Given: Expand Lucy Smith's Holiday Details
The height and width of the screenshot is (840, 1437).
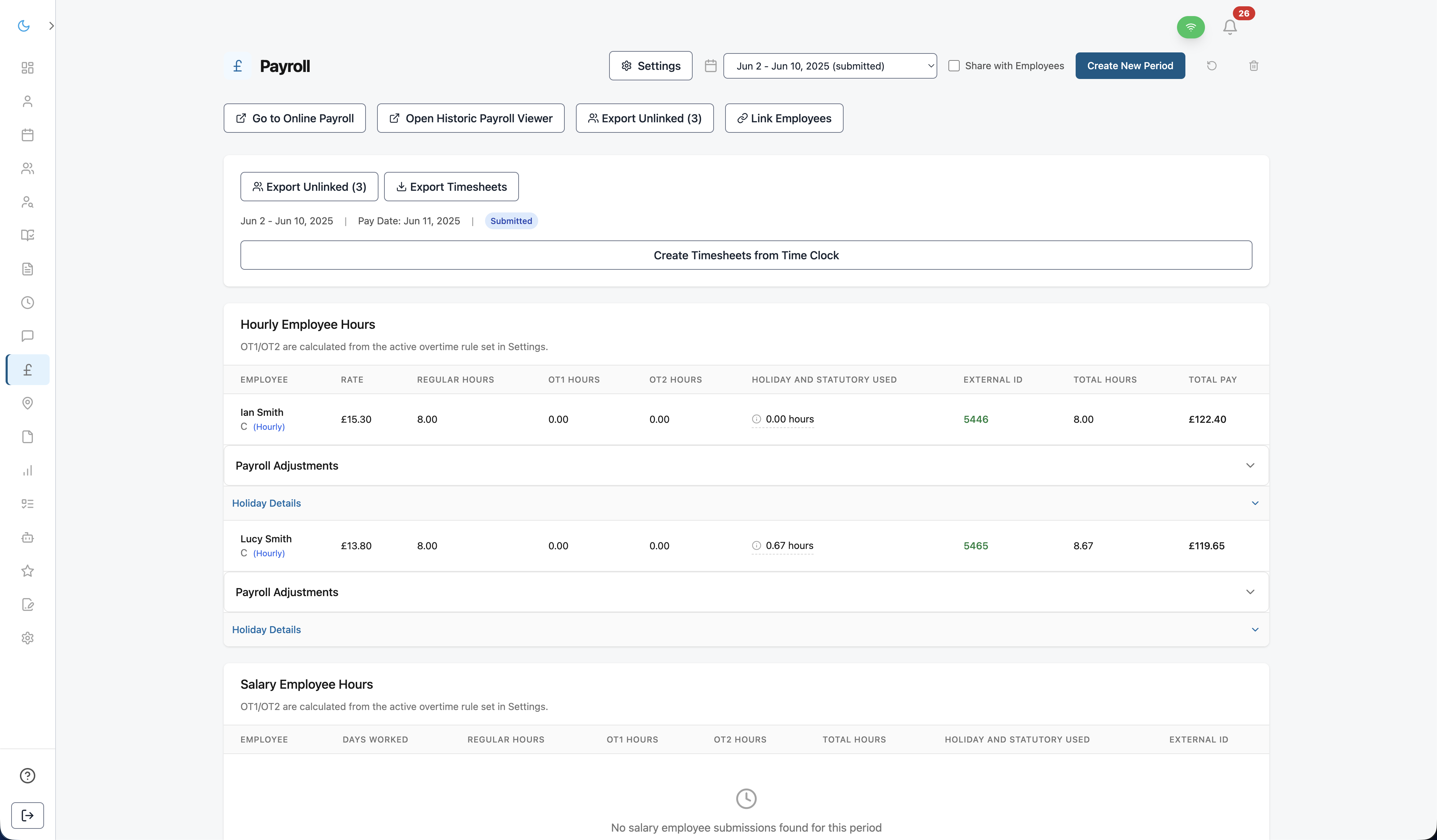Looking at the screenshot, I should point(746,630).
